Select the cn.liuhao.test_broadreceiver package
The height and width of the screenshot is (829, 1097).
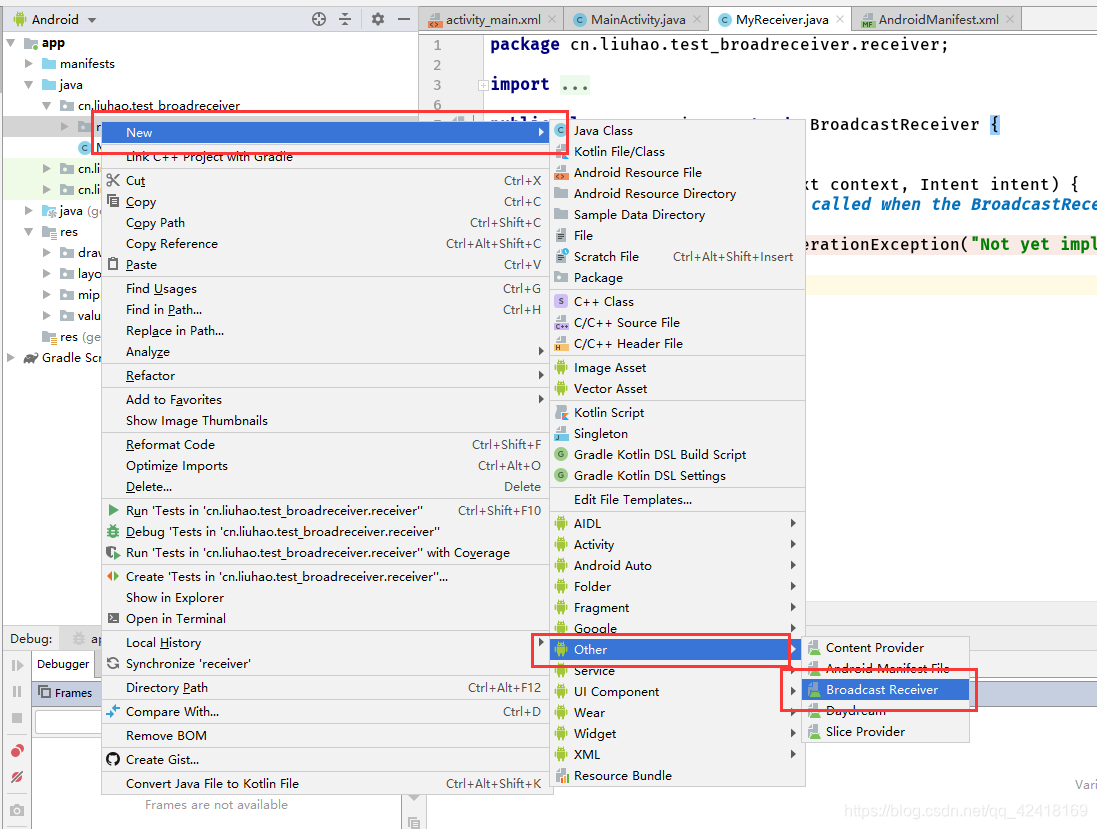[159, 106]
